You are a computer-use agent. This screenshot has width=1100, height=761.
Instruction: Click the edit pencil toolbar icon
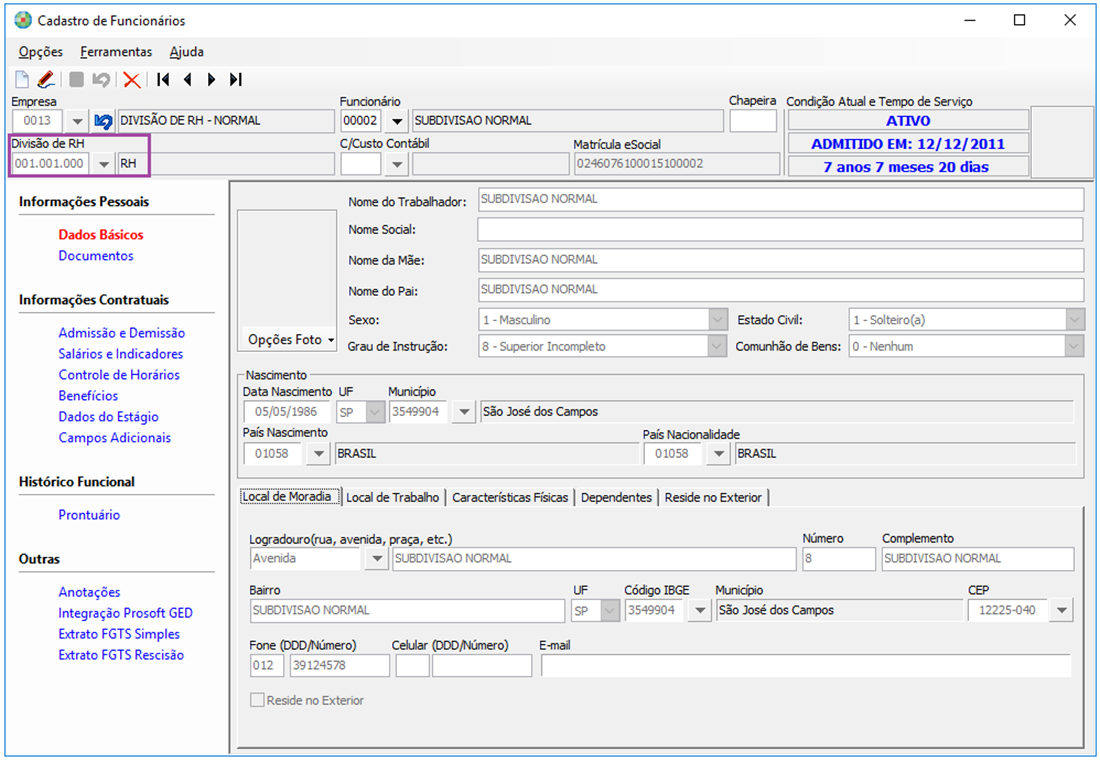[x=46, y=79]
